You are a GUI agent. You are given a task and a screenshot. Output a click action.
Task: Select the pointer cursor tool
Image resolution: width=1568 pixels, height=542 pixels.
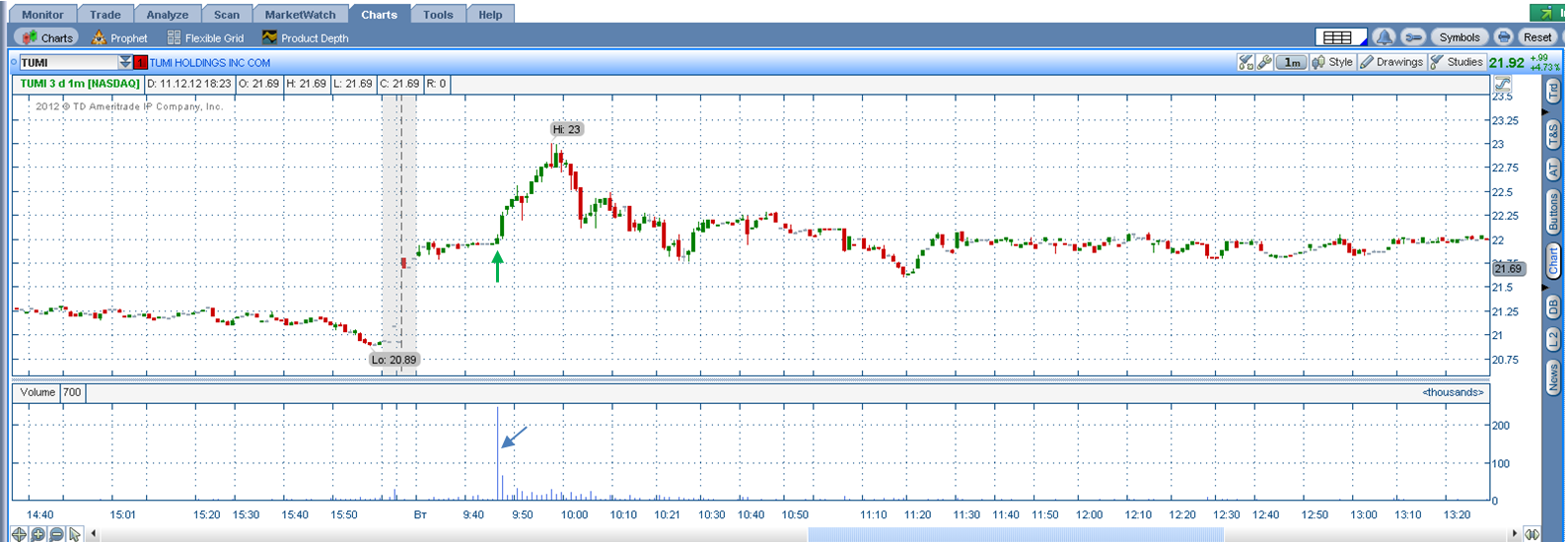(x=75, y=534)
